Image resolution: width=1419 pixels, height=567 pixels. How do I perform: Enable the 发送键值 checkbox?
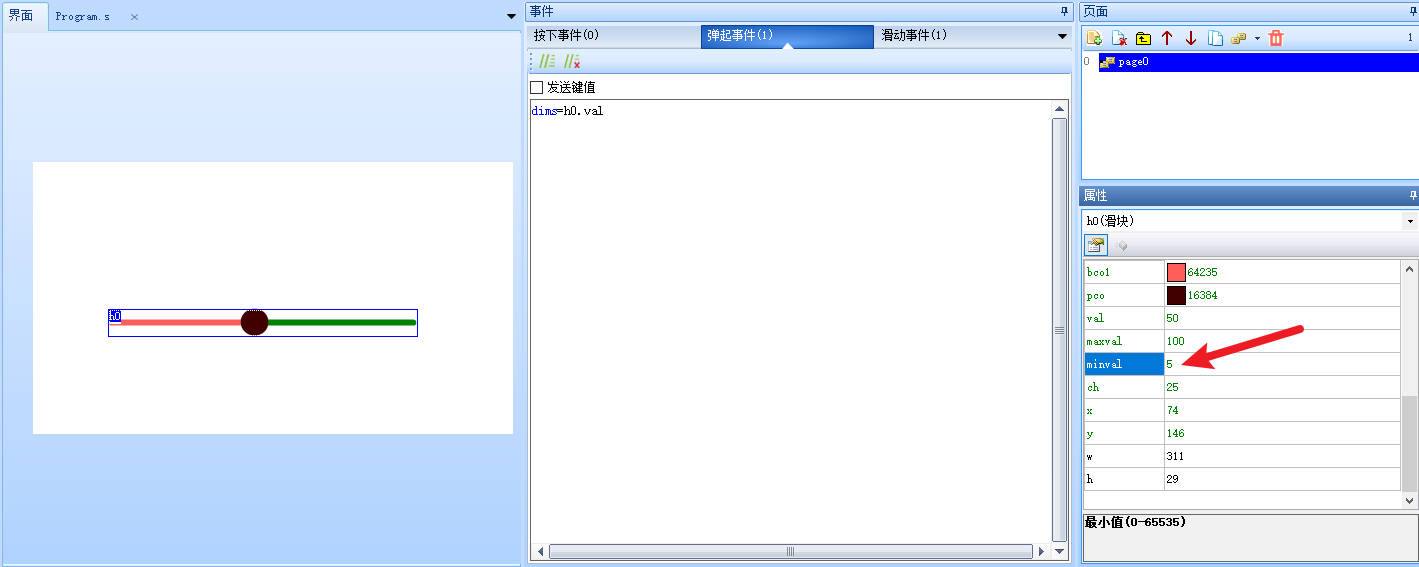(x=537, y=87)
